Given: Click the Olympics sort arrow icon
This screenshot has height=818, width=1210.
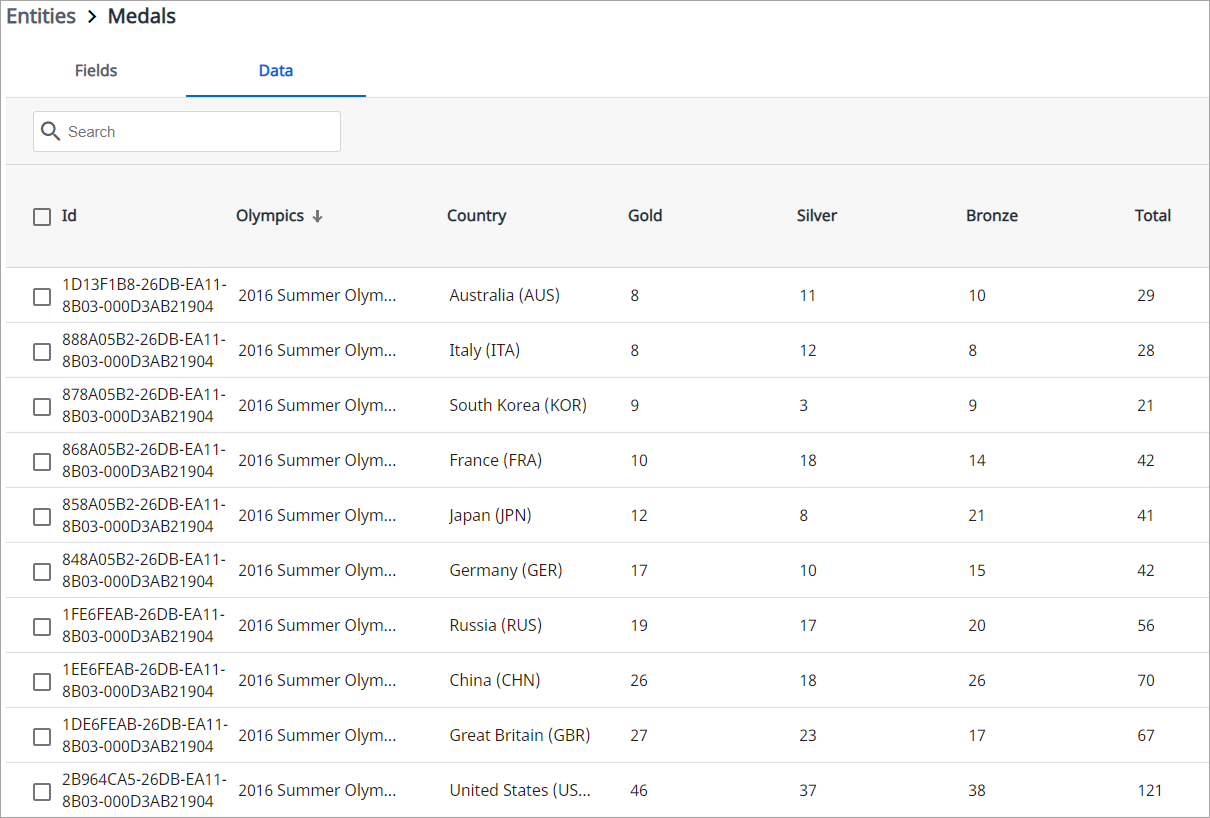Looking at the screenshot, I should click(317, 216).
